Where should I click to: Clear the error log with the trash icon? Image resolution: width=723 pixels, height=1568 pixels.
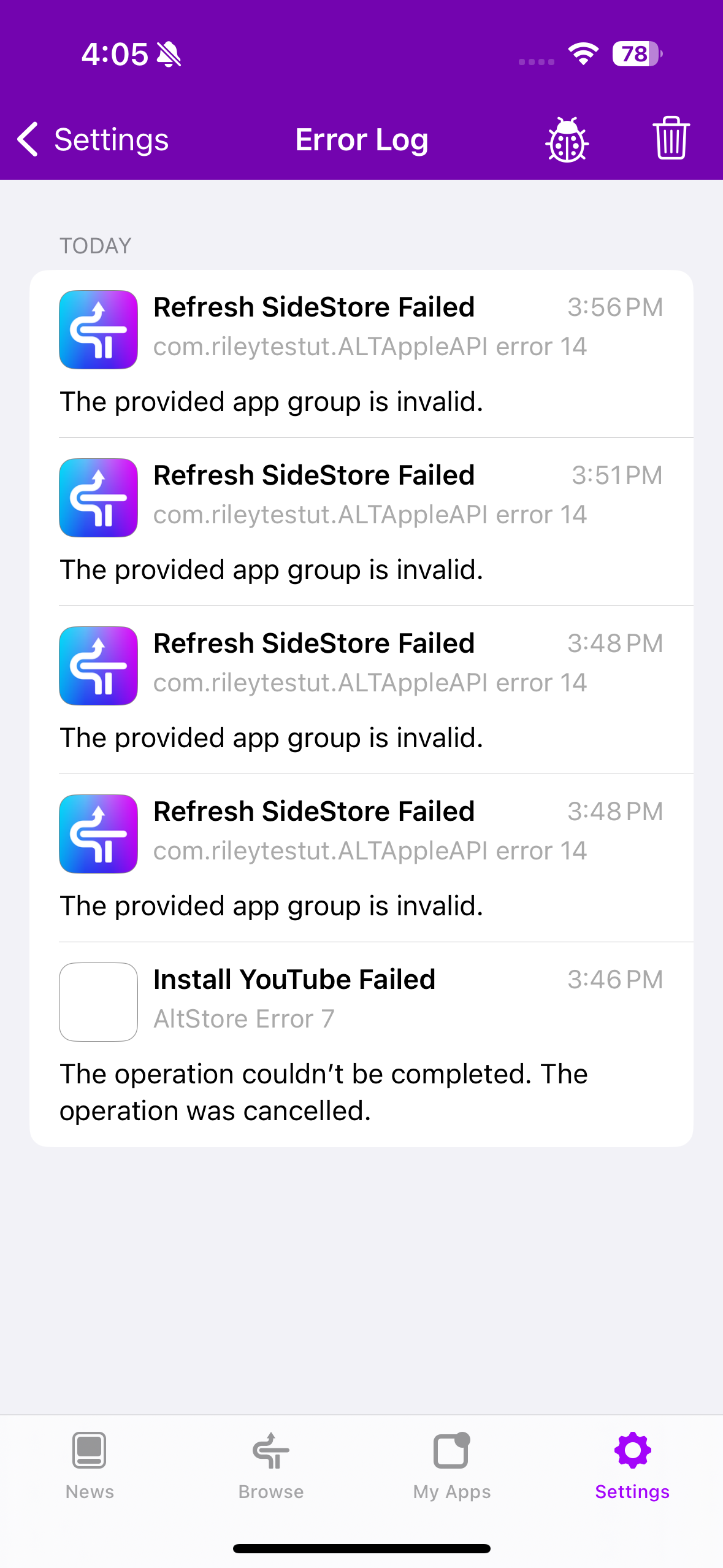click(671, 139)
